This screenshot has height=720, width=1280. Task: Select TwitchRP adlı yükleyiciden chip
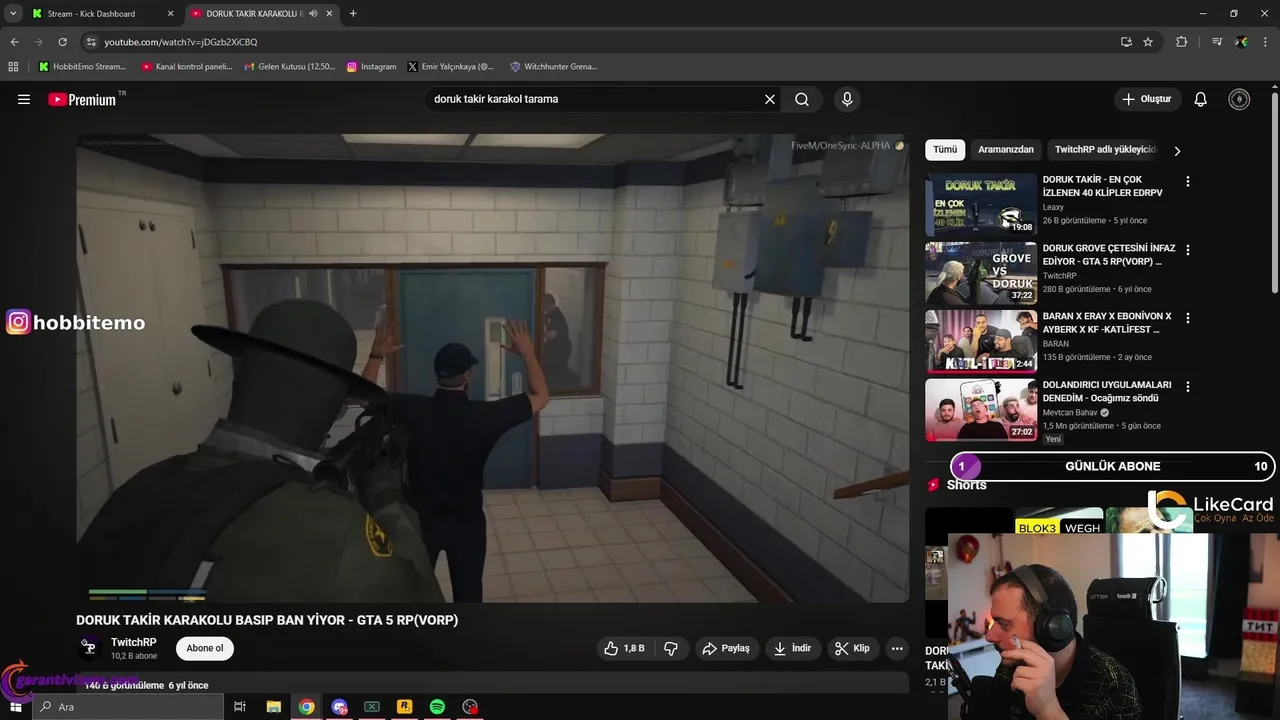(x=1104, y=150)
